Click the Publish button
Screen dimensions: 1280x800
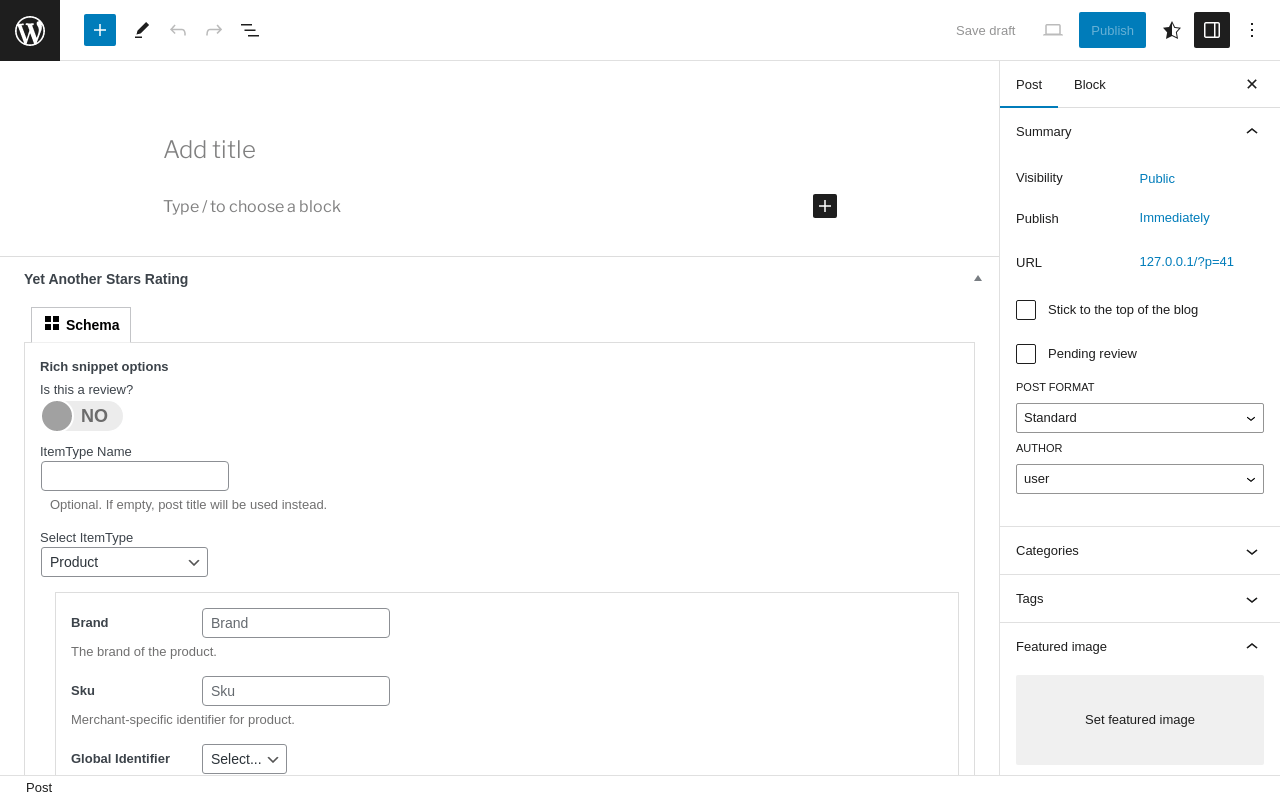point(1112,30)
